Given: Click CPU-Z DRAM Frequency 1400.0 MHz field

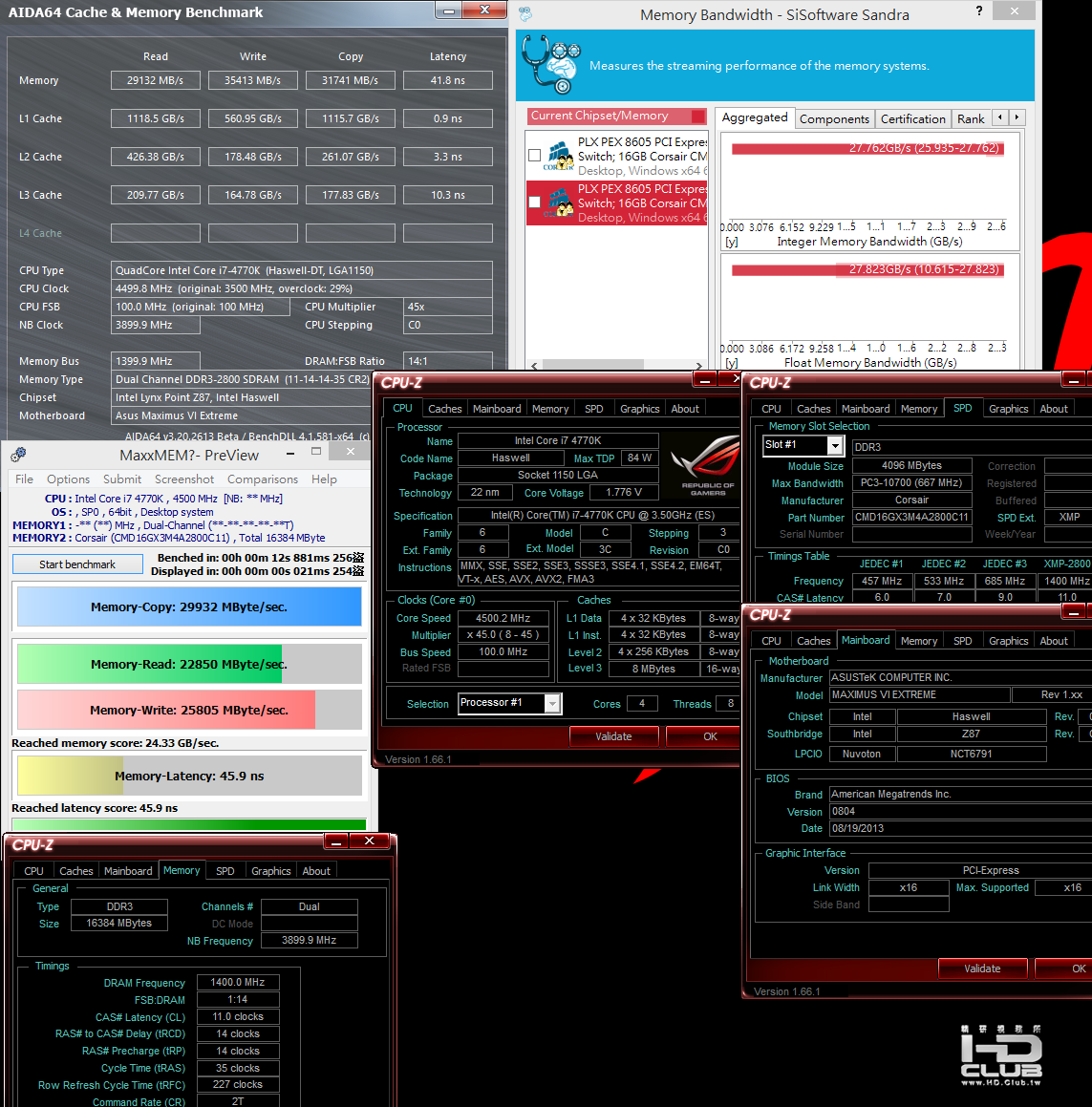Looking at the screenshot, I should click(238, 982).
